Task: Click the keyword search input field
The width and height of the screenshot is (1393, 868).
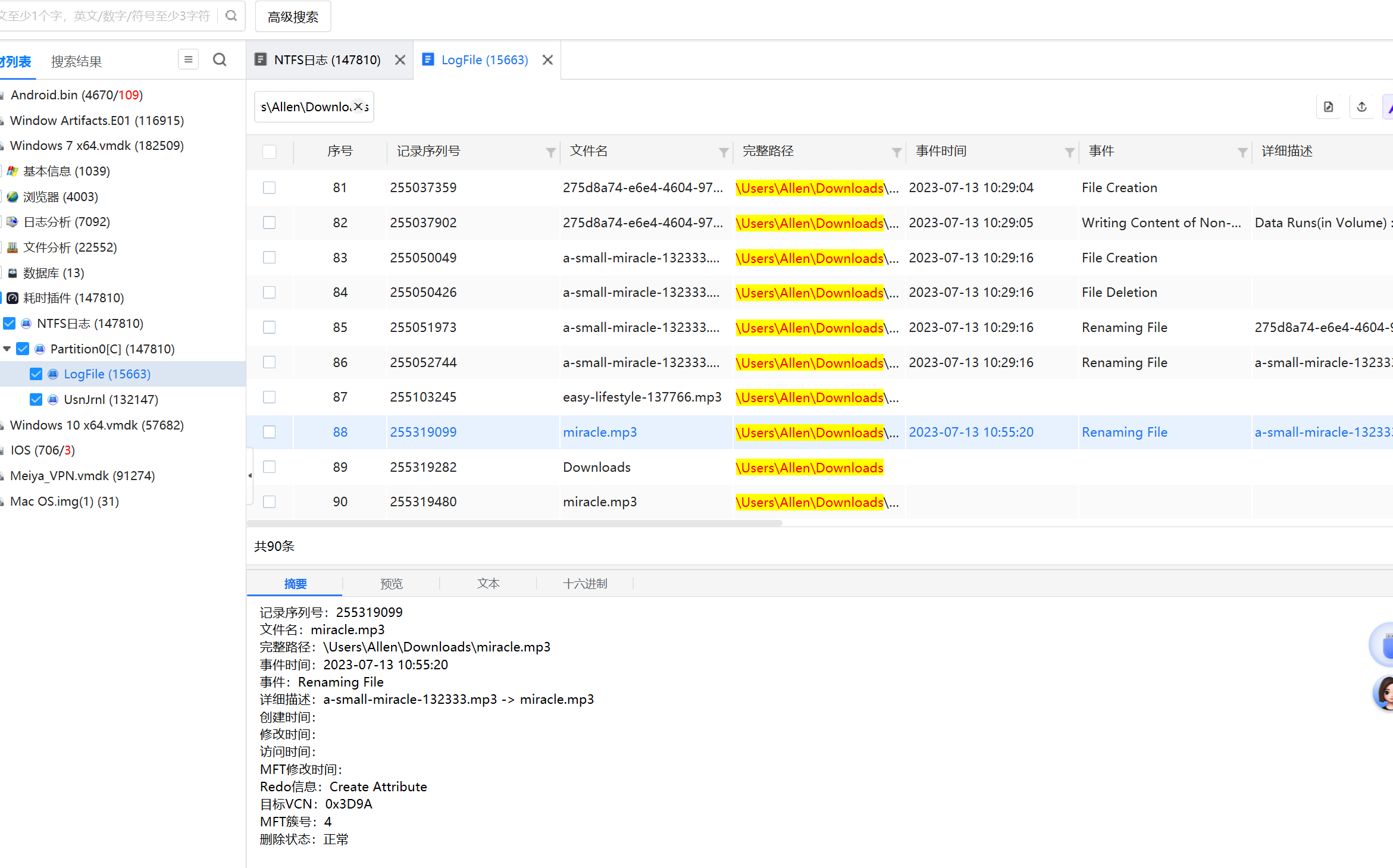Action: tap(107, 16)
